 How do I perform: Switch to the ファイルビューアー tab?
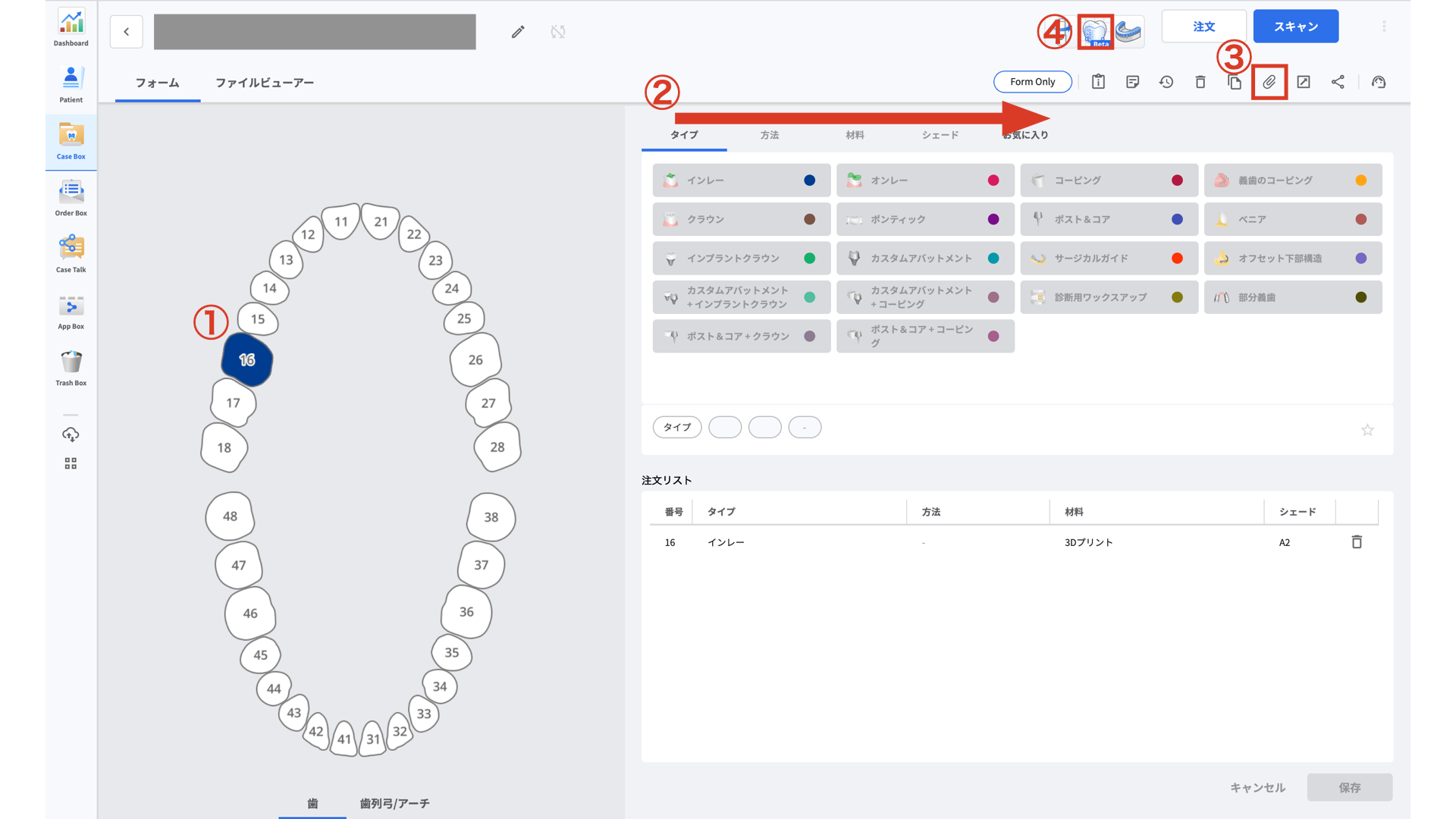pyautogui.click(x=264, y=83)
